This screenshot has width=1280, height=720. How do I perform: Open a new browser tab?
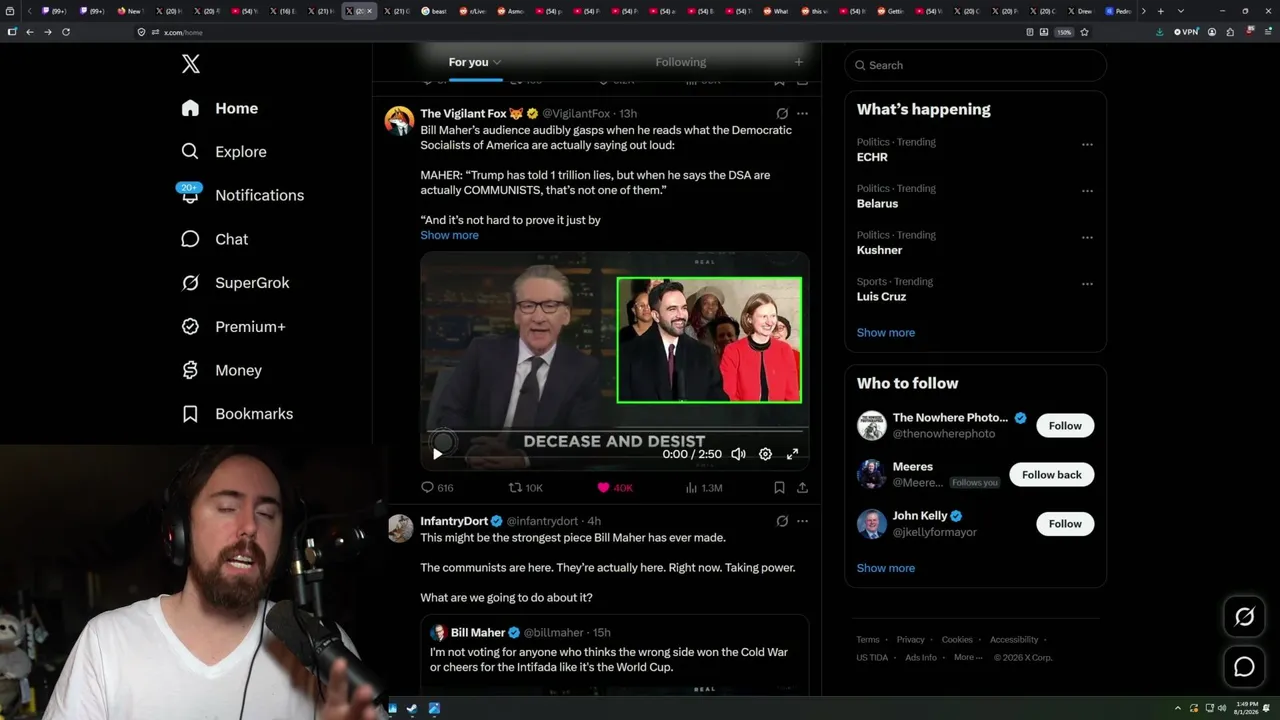pyautogui.click(x=1160, y=11)
